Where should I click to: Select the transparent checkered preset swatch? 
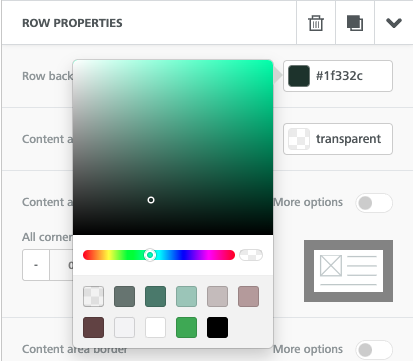click(93, 296)
